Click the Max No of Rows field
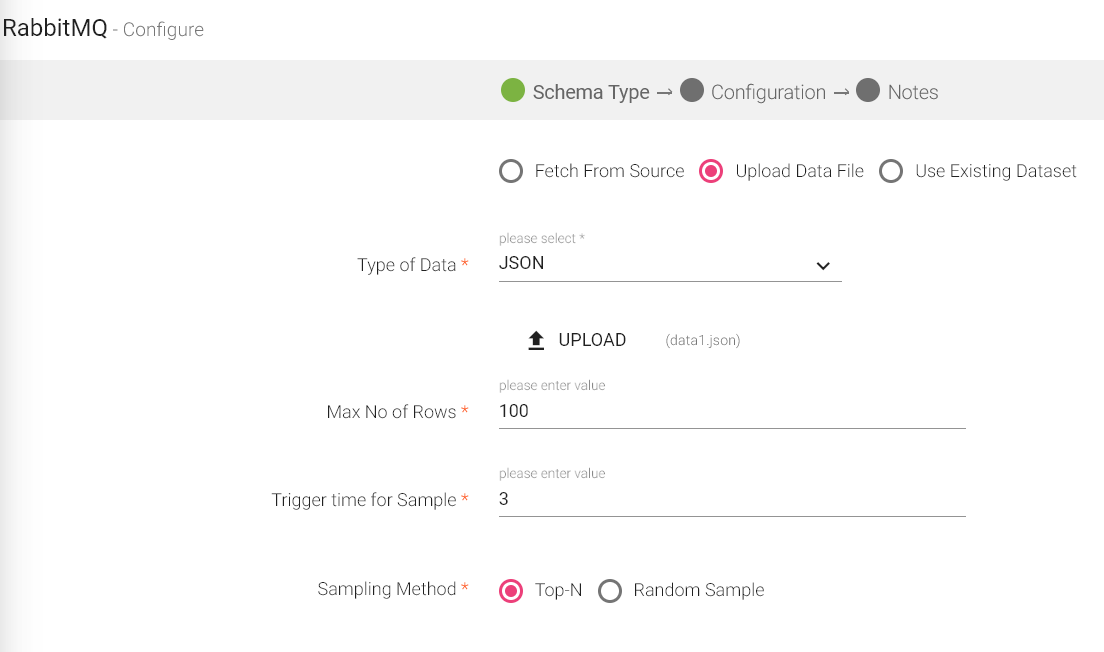The width and height of the screenshot is (1104, 652). click(x=731, y=411)
